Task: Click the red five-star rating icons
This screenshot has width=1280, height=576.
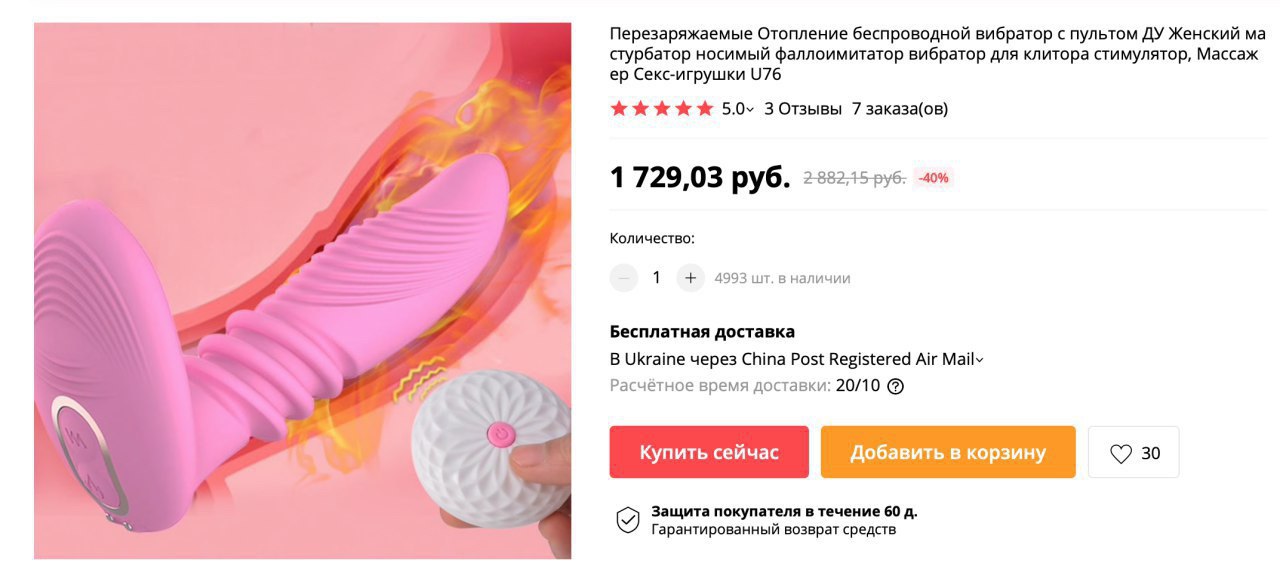Action: click(662, 109)
